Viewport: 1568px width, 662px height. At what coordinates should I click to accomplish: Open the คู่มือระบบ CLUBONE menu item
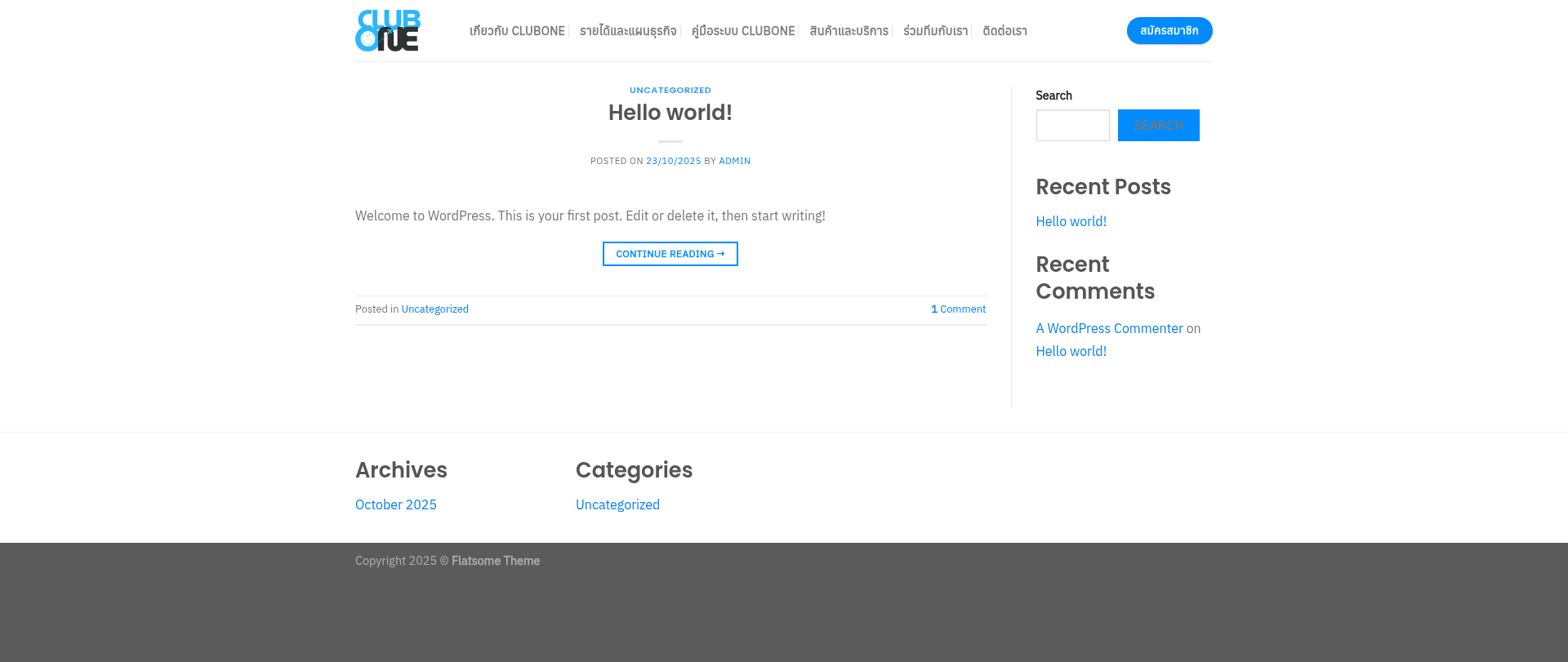(743, 31)
